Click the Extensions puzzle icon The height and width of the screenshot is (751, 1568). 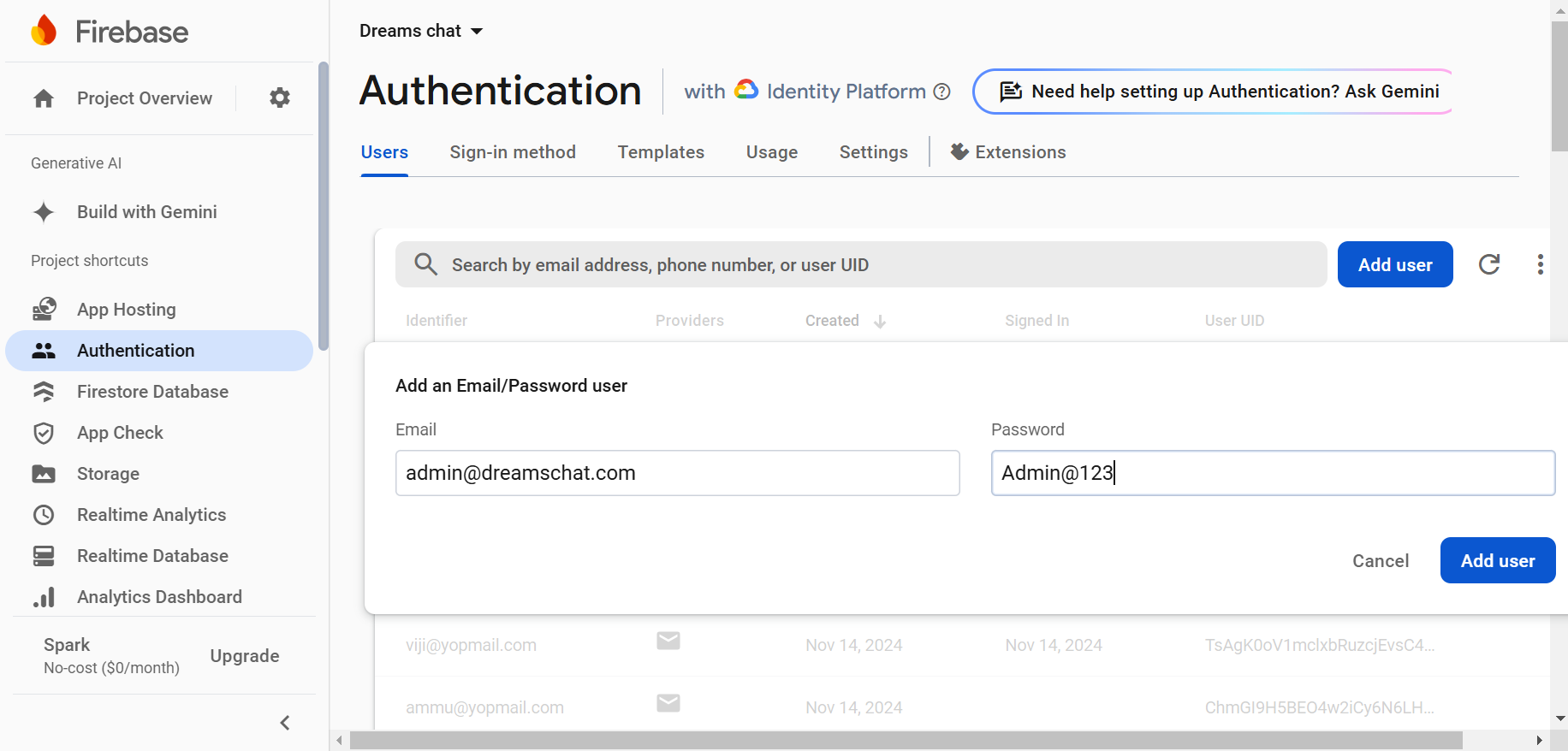[x=959, y=151]
